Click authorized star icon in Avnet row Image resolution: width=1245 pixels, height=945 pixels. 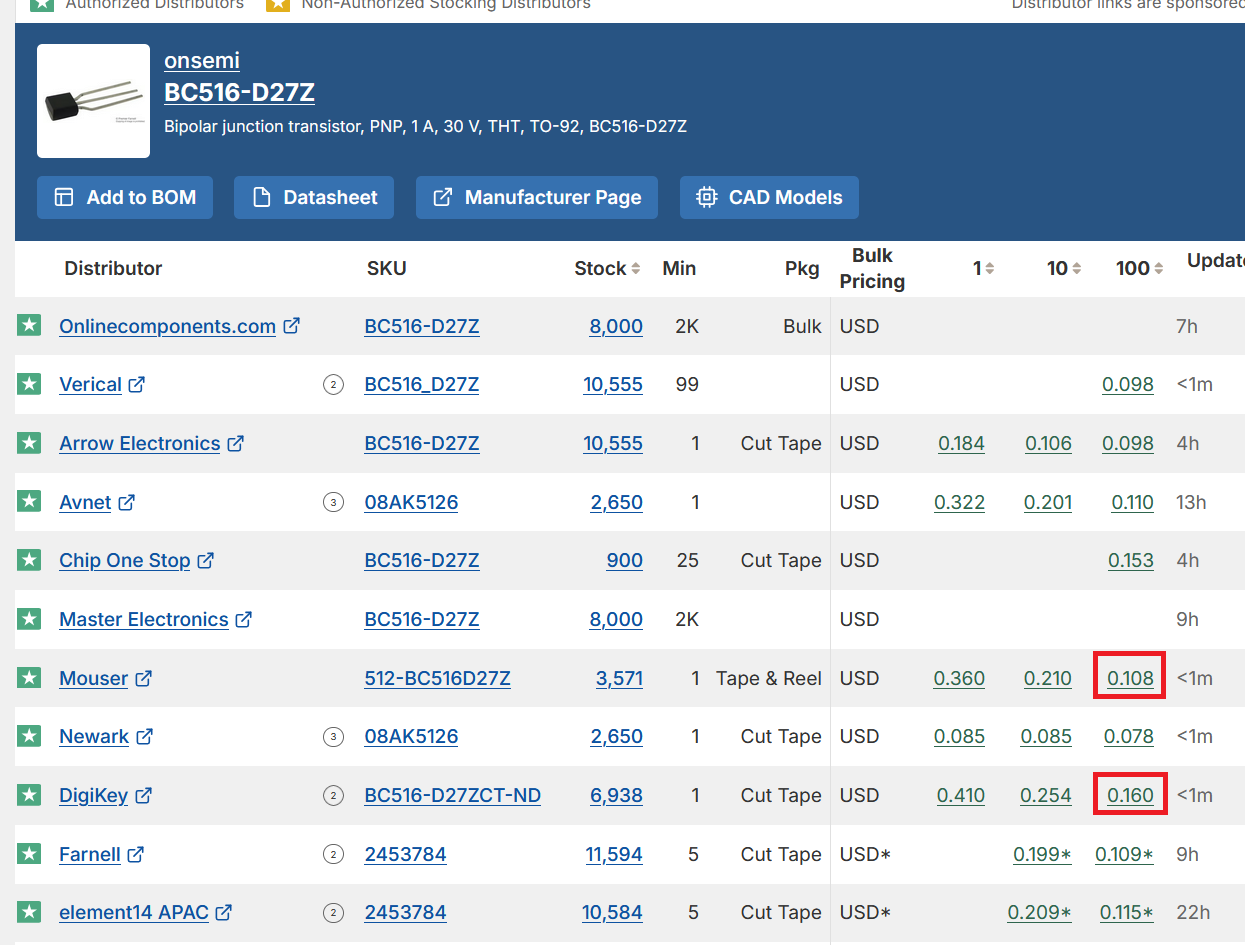(29, 501)
